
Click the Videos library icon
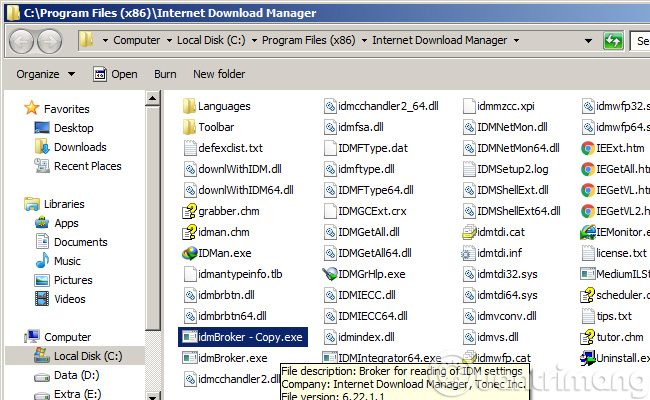tap(42, 299)
